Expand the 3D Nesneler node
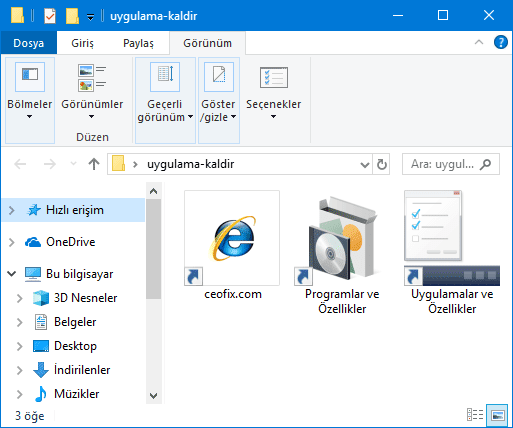This screenshot has height=428, width=513. tap(20, 298)
